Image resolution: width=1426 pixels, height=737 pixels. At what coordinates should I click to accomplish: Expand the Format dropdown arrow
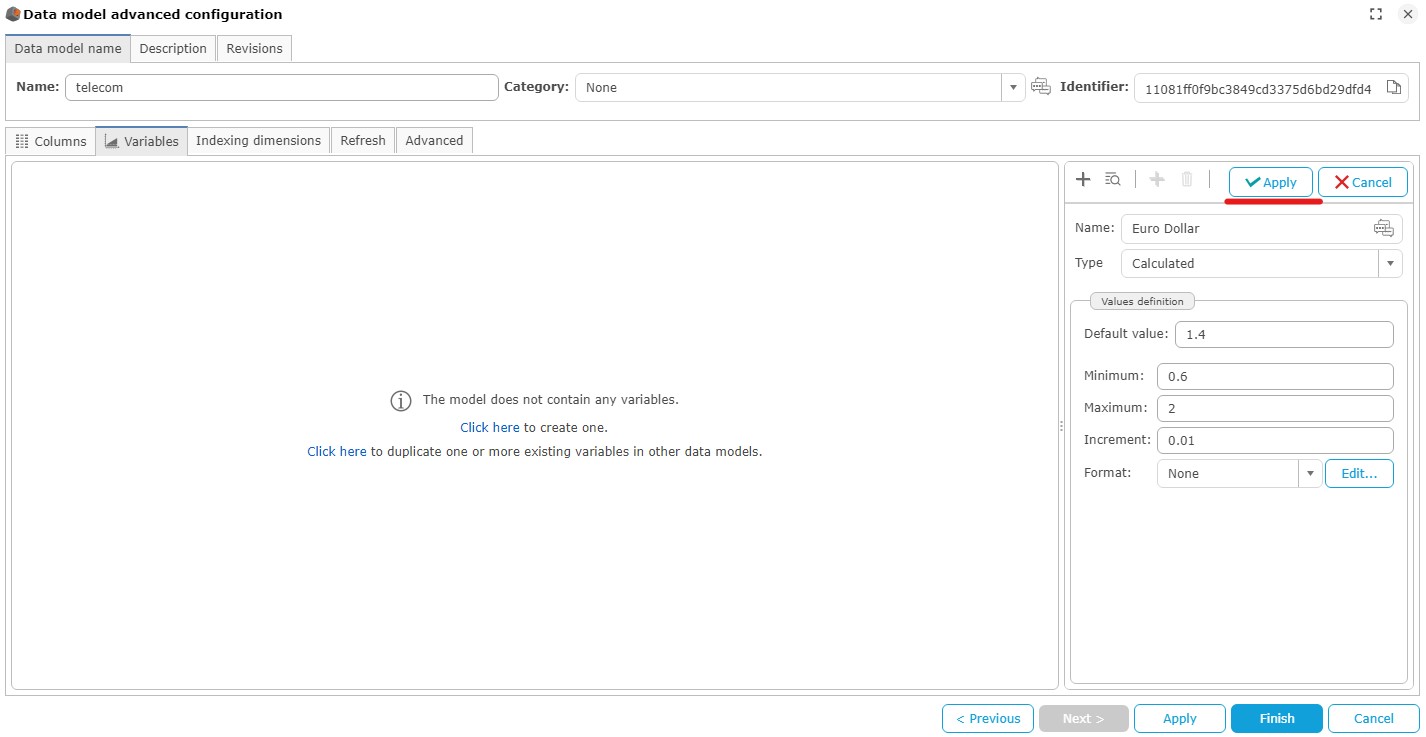(1310, 474)
